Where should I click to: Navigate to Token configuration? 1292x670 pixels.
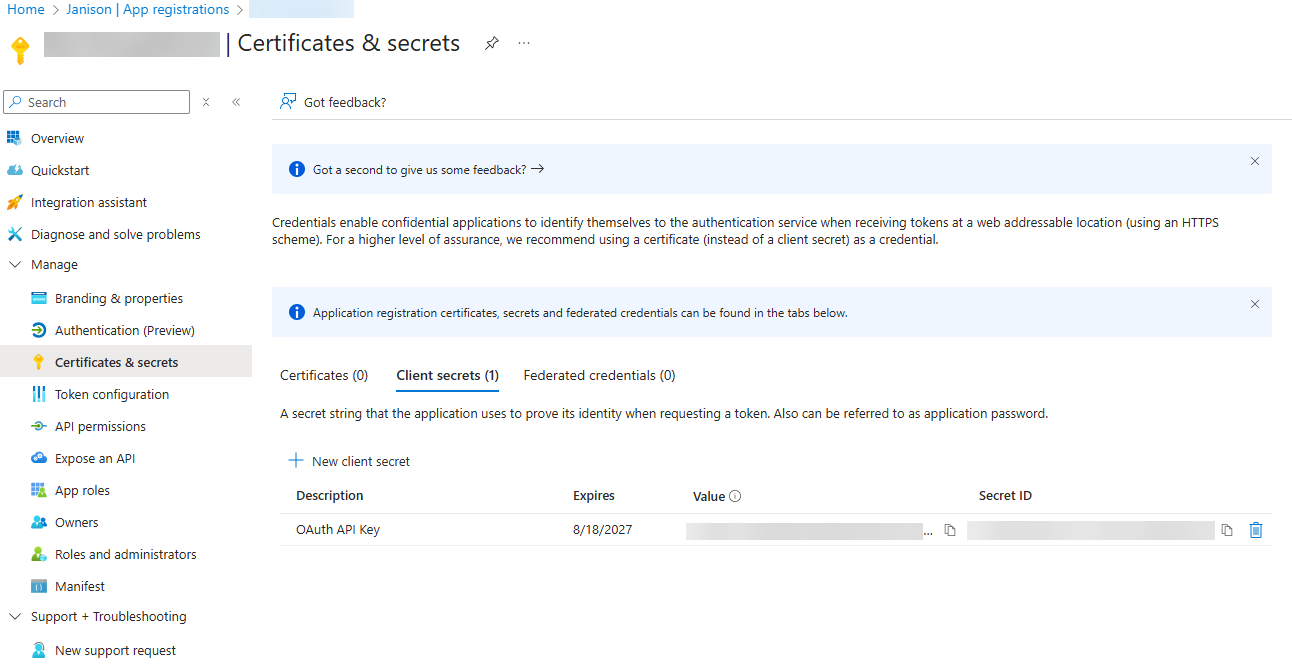(x=111, y=395)
